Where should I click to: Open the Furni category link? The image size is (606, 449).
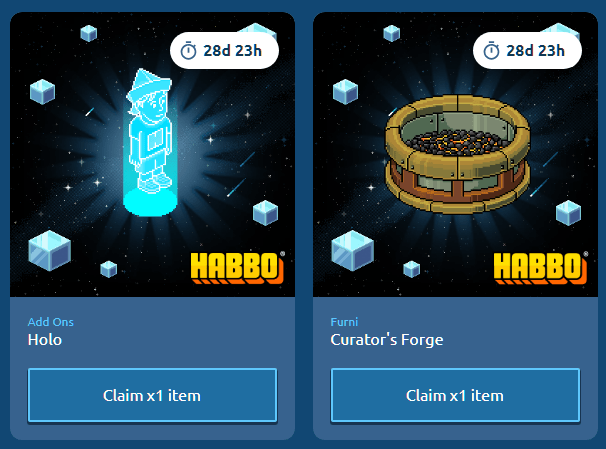[344, 322]
